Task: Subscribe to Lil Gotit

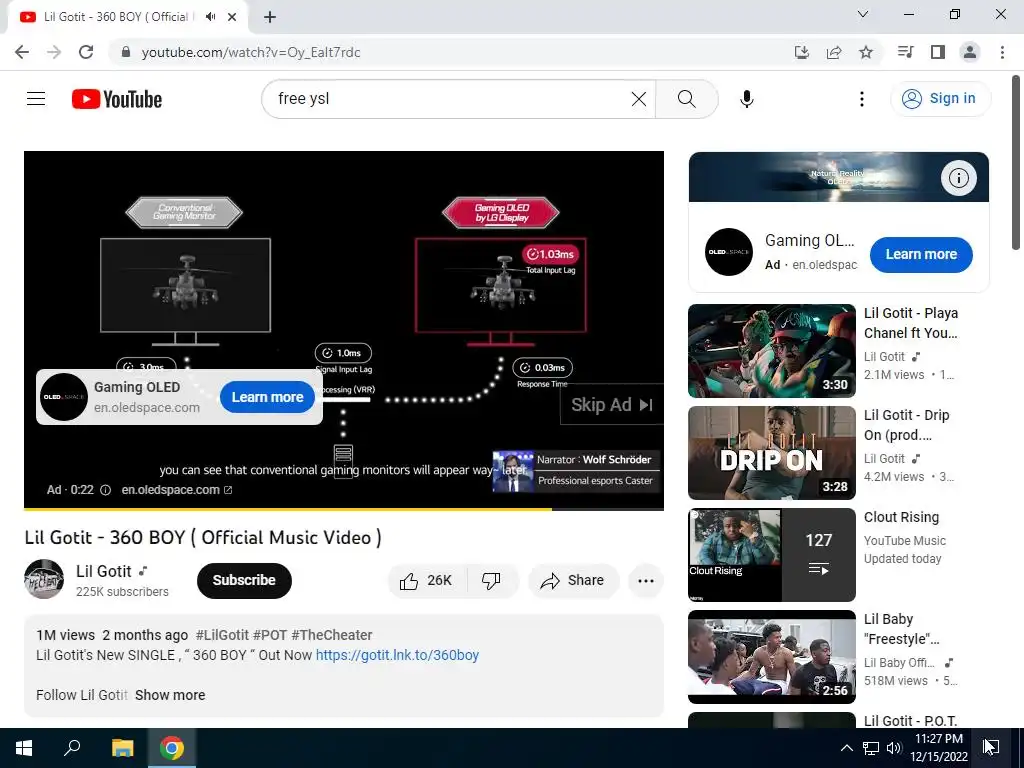Action: [x=244, y=581]
